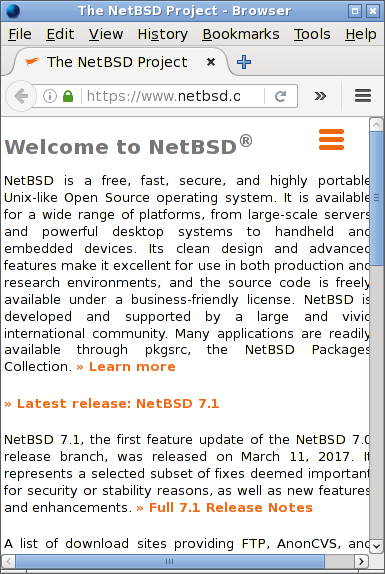The image size is (385, 574).
Task: Open the Edit menu
Action: click(x=60, y=34)
